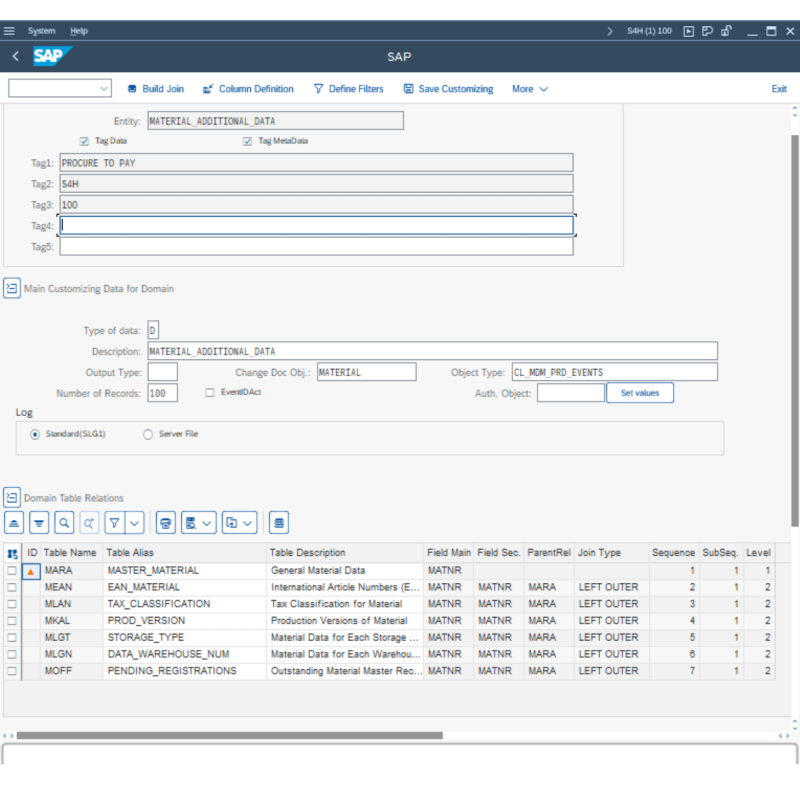
Task: Disable the Tag MetaData checkbox
Action: coord(247,141)
